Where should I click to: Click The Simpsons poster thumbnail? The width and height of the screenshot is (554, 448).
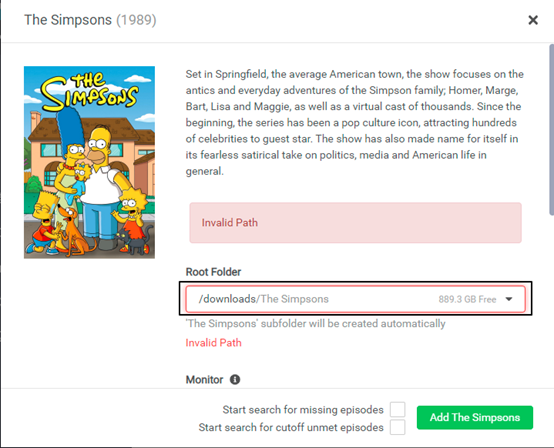[x=89, y=162]
